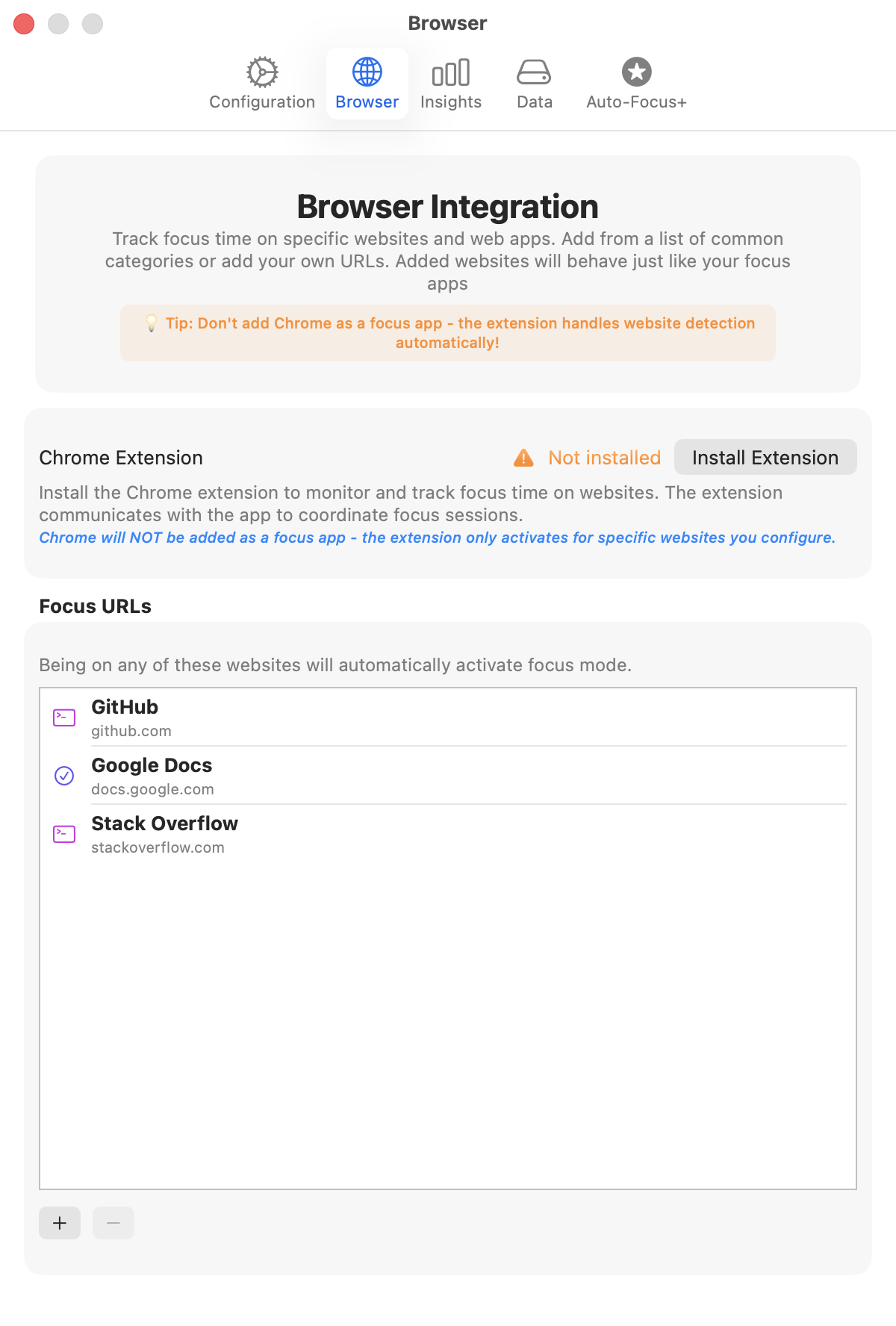Click the Install Extension button
Screen dimensions: 896x1326
coord(765,457)
